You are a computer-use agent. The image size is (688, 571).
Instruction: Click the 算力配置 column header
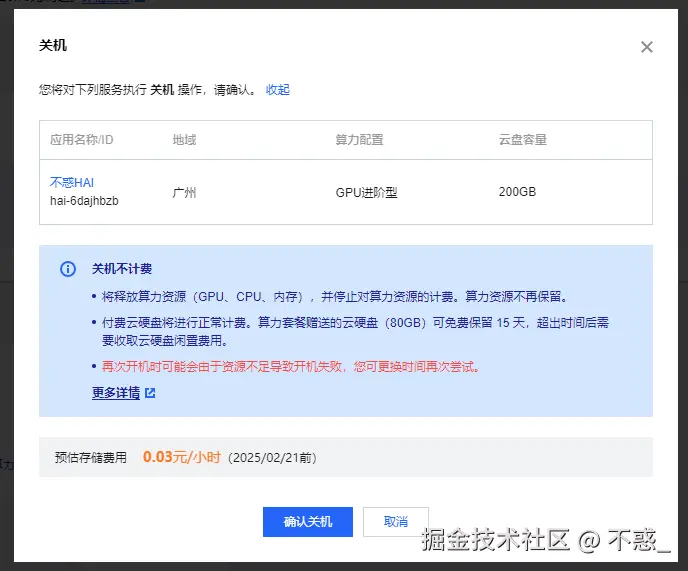coord(359,140)
